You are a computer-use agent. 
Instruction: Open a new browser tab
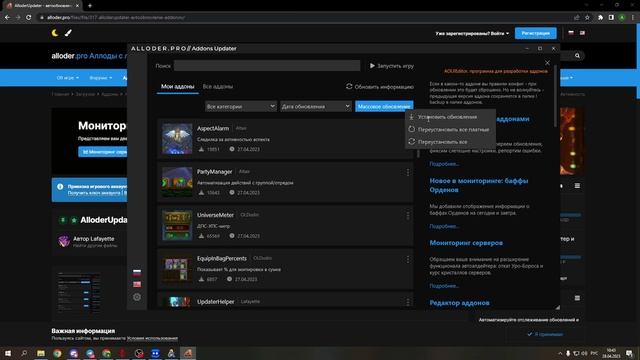(x=90, y=6)
